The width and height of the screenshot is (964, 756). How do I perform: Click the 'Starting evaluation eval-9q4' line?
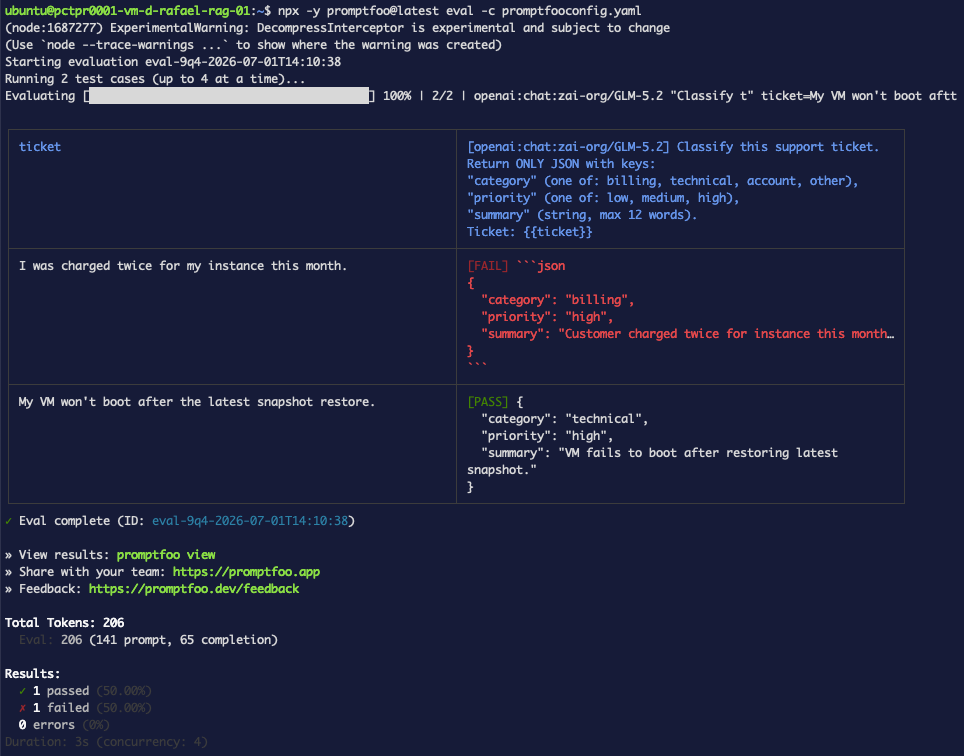[x=173, y=61]
